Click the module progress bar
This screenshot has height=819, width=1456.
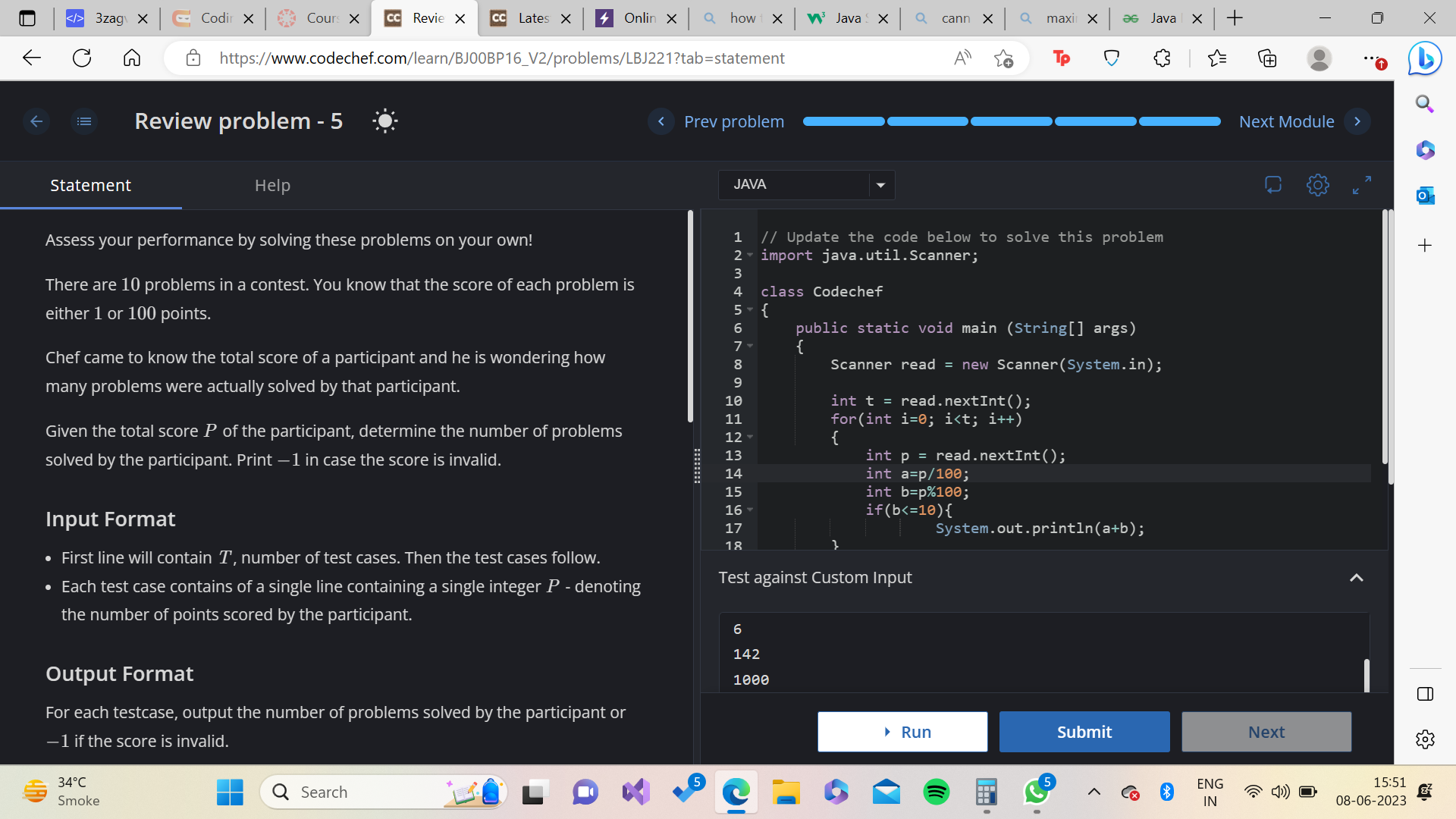pyautogui.click(x=1012, y=121)
